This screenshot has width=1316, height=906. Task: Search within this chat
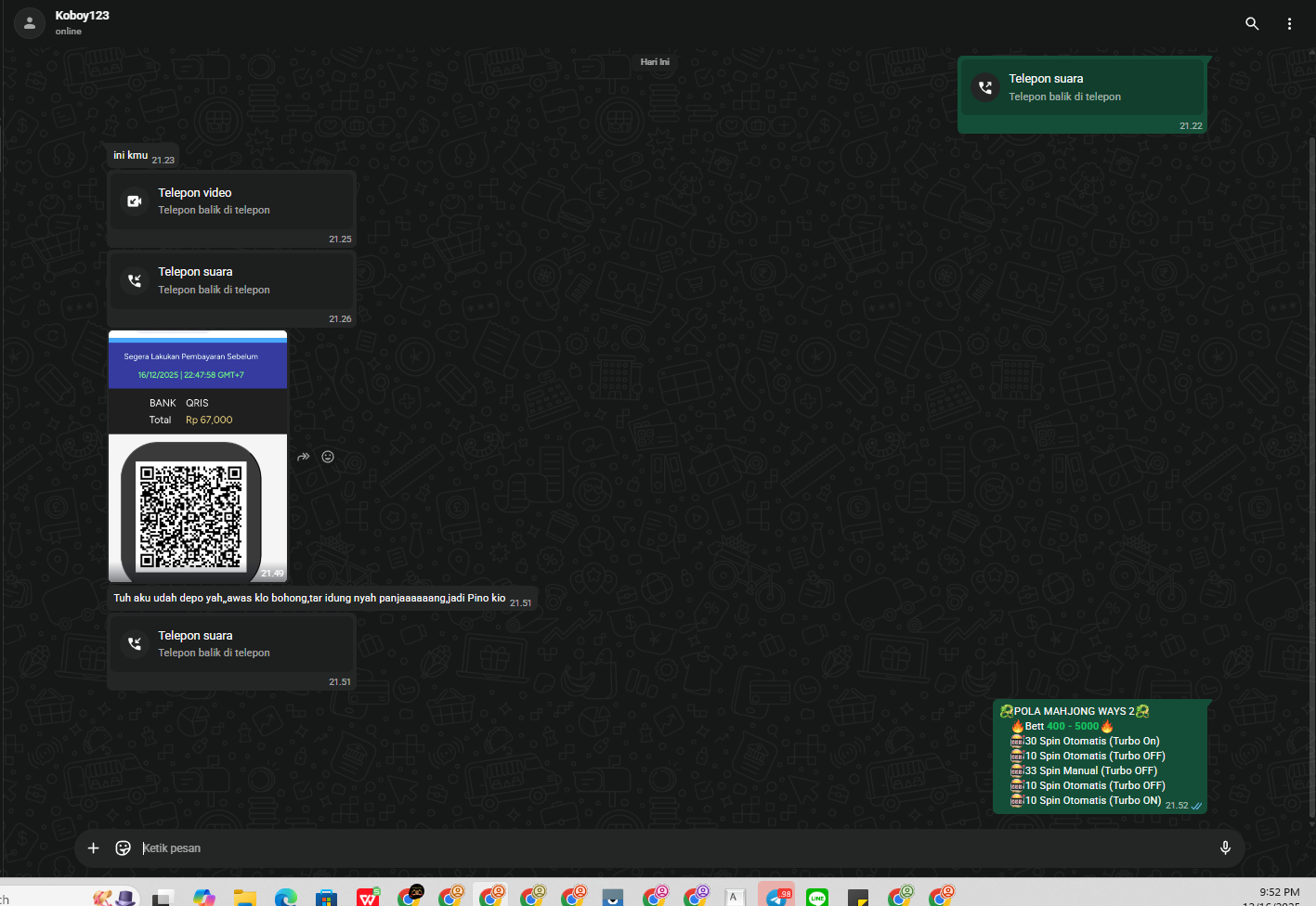coord(1252,24)
